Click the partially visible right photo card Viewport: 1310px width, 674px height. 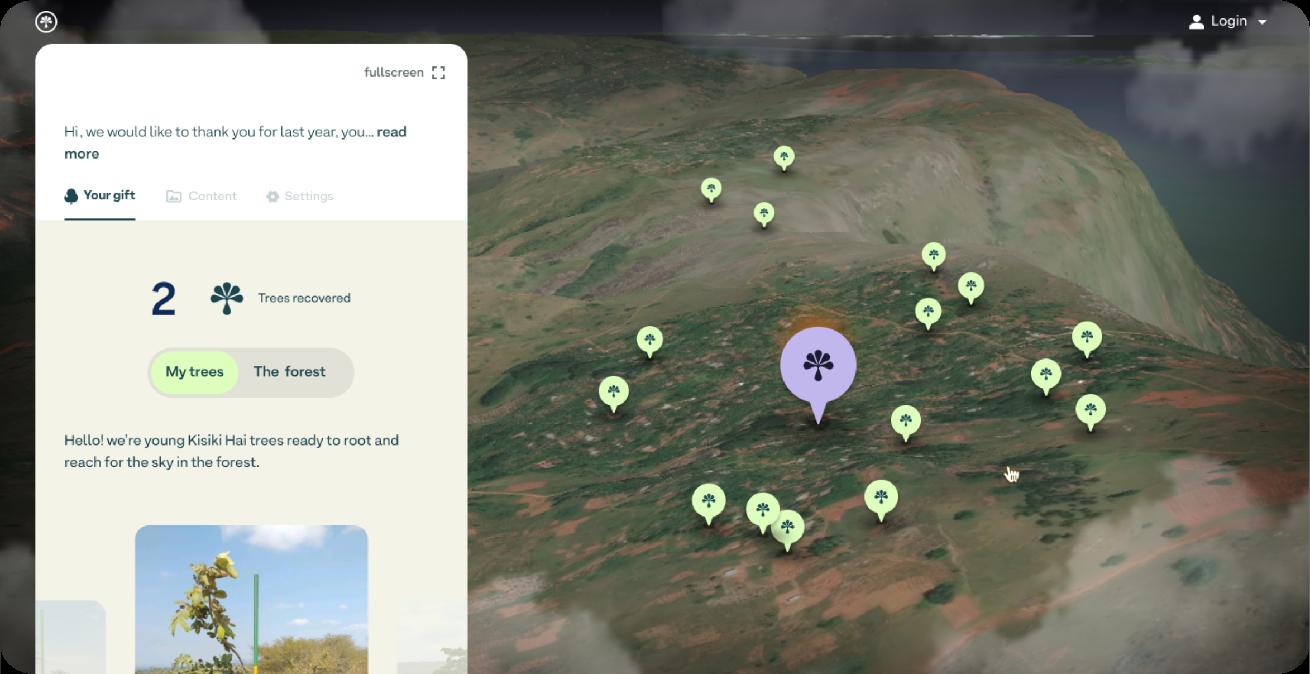point(432,636)
